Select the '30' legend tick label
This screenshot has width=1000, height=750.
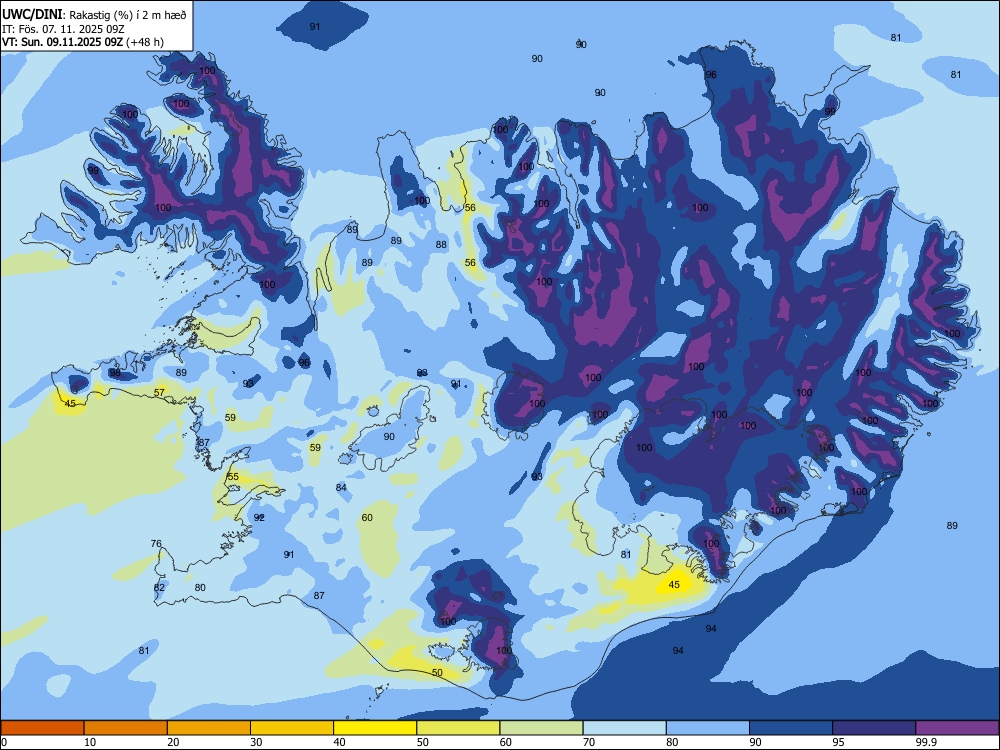click(x=256, y=742)
